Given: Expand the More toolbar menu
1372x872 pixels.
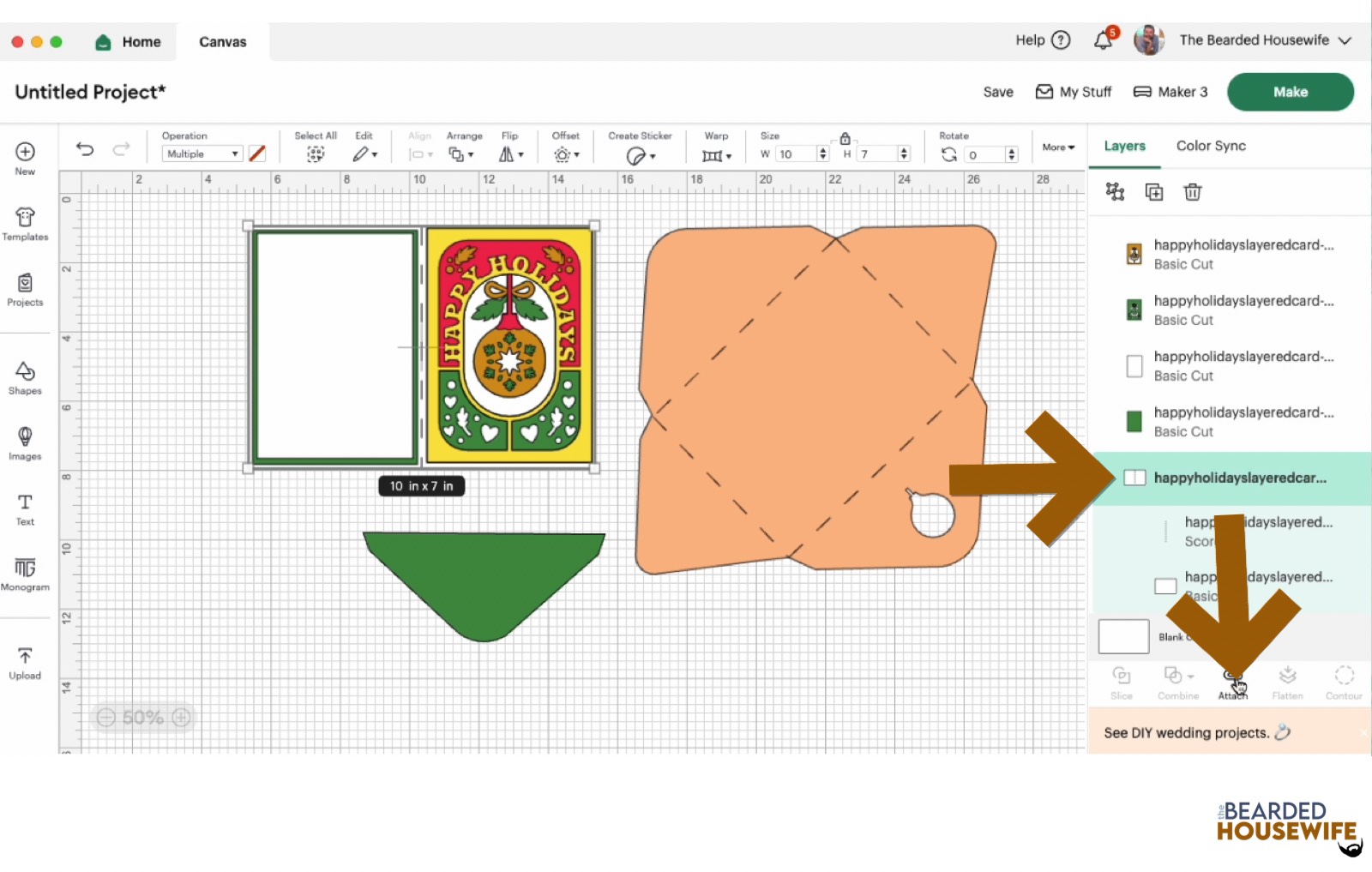Looking at the screenshot, I should tap(1058, 147).
